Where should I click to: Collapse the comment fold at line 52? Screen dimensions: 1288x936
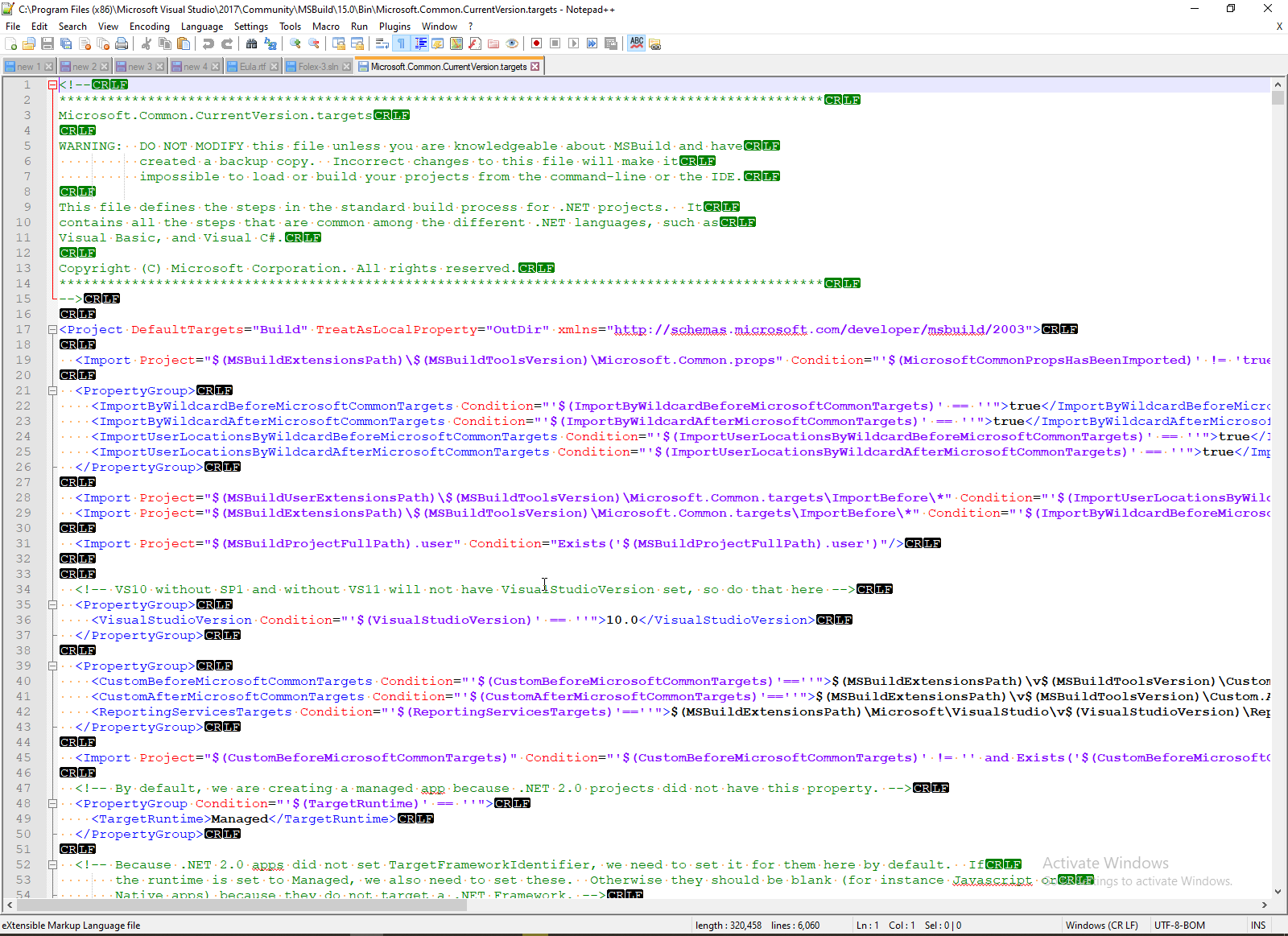[x=52, y=864]
